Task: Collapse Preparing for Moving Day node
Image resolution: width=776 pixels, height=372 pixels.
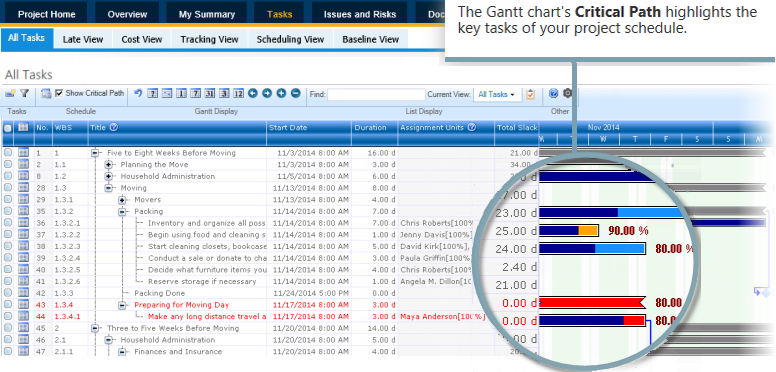Action: click(x=123, y=305)
